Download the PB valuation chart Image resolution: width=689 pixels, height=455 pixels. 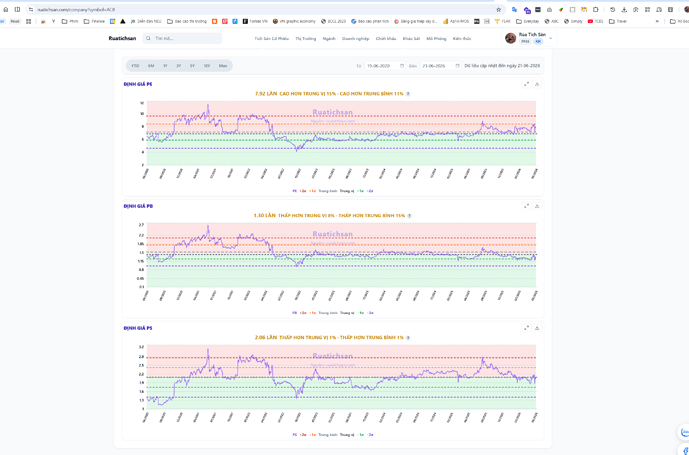click(x=537, y=206)
